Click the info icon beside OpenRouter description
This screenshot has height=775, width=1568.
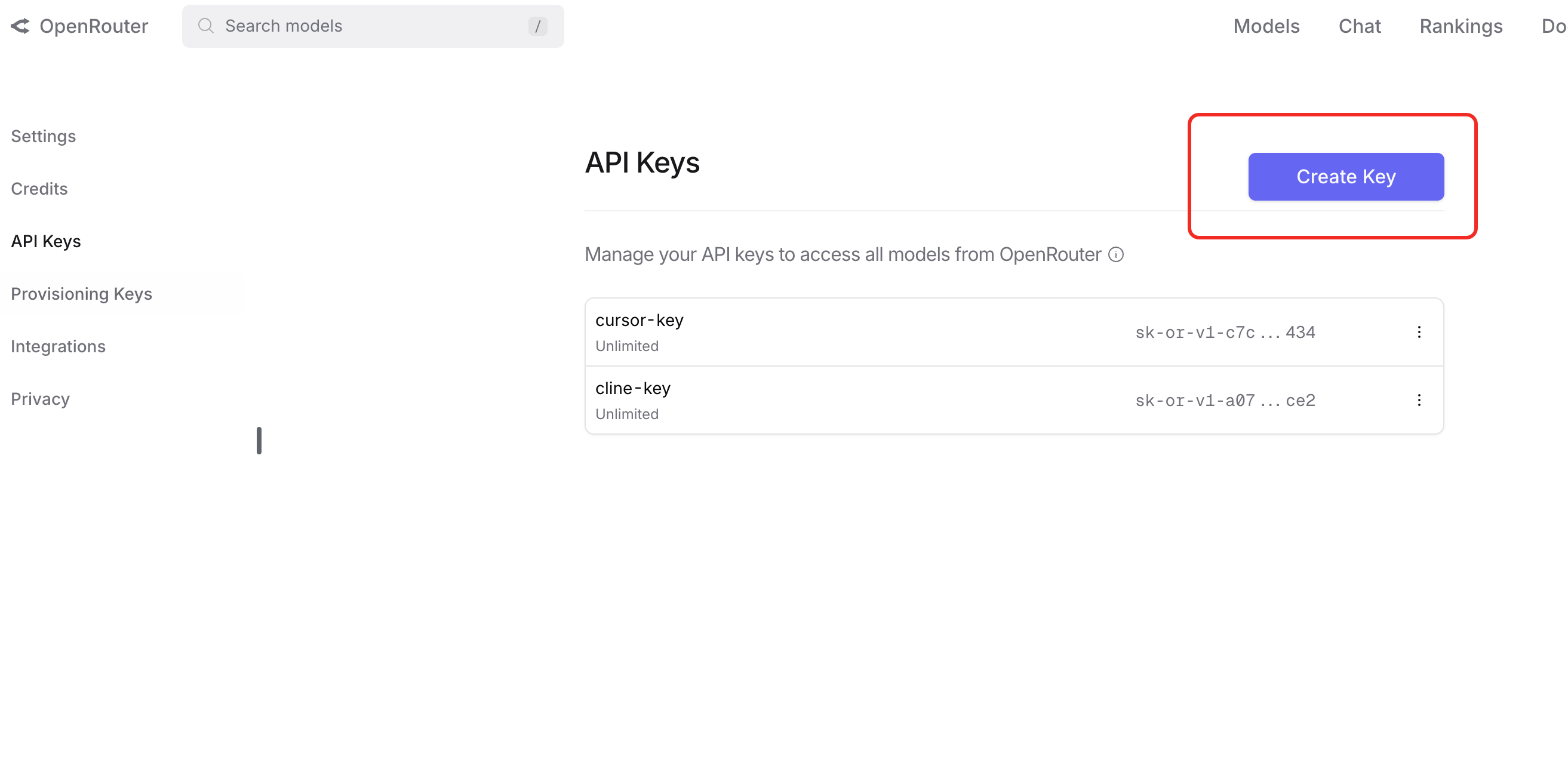1116,254
